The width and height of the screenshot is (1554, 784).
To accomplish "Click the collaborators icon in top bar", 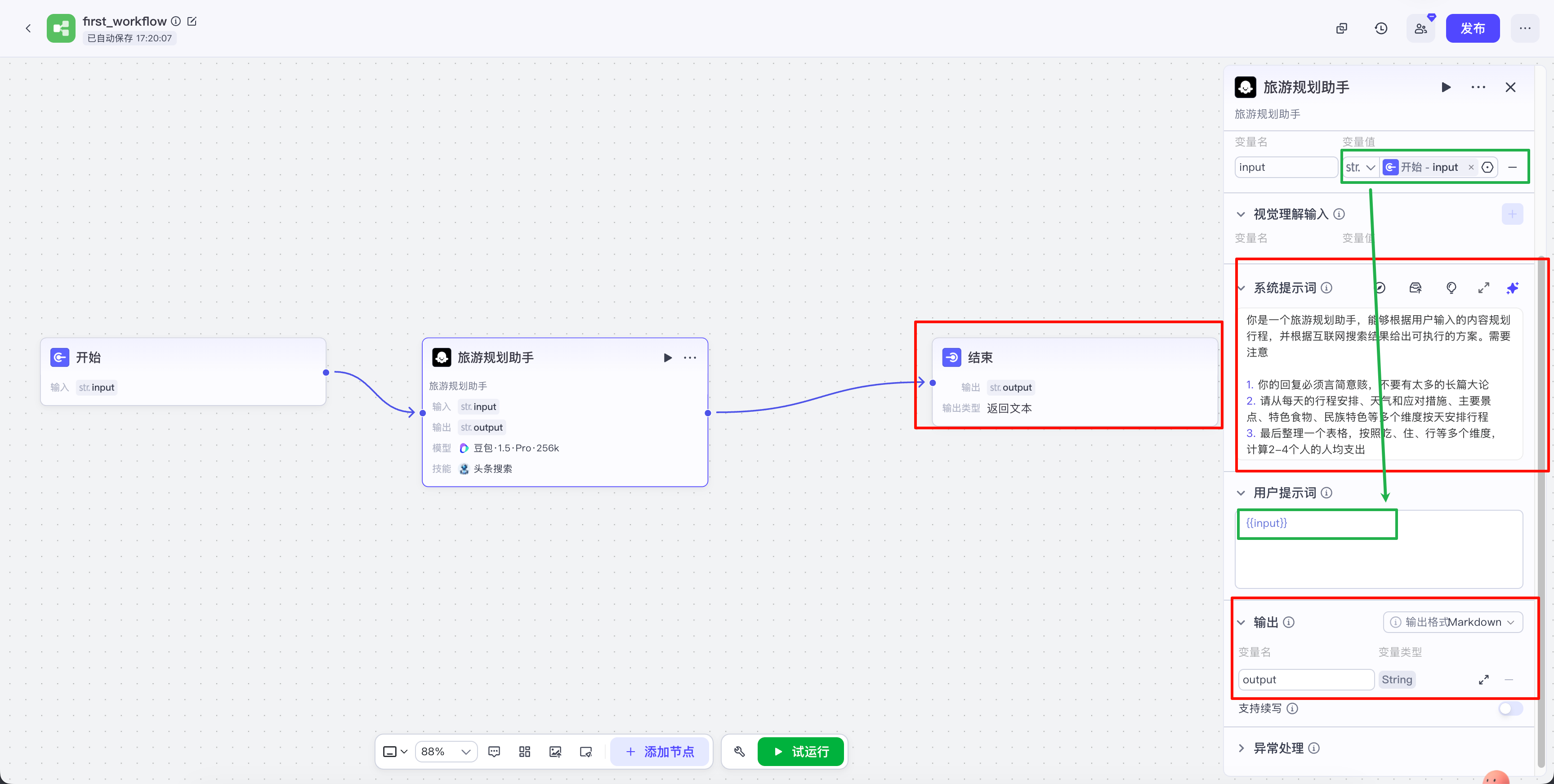I will click(1421, 28).
